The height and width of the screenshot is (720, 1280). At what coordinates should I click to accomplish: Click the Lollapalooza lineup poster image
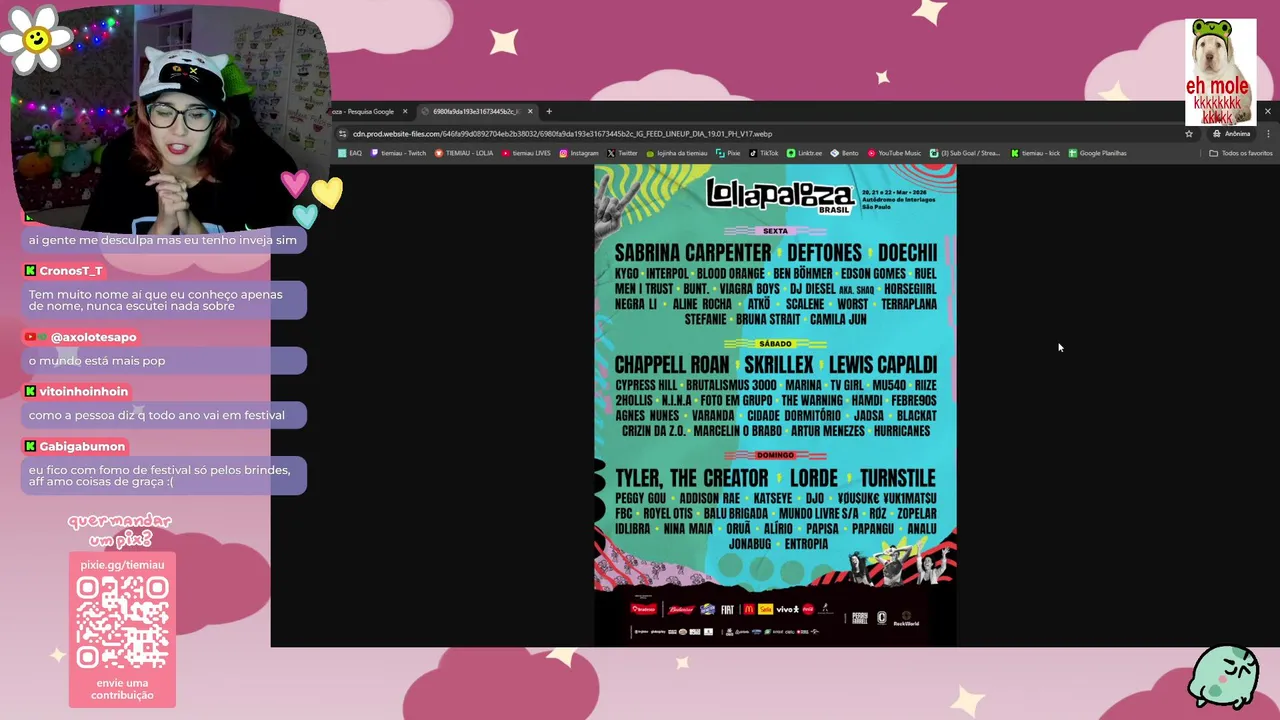(x=775, y=405)
